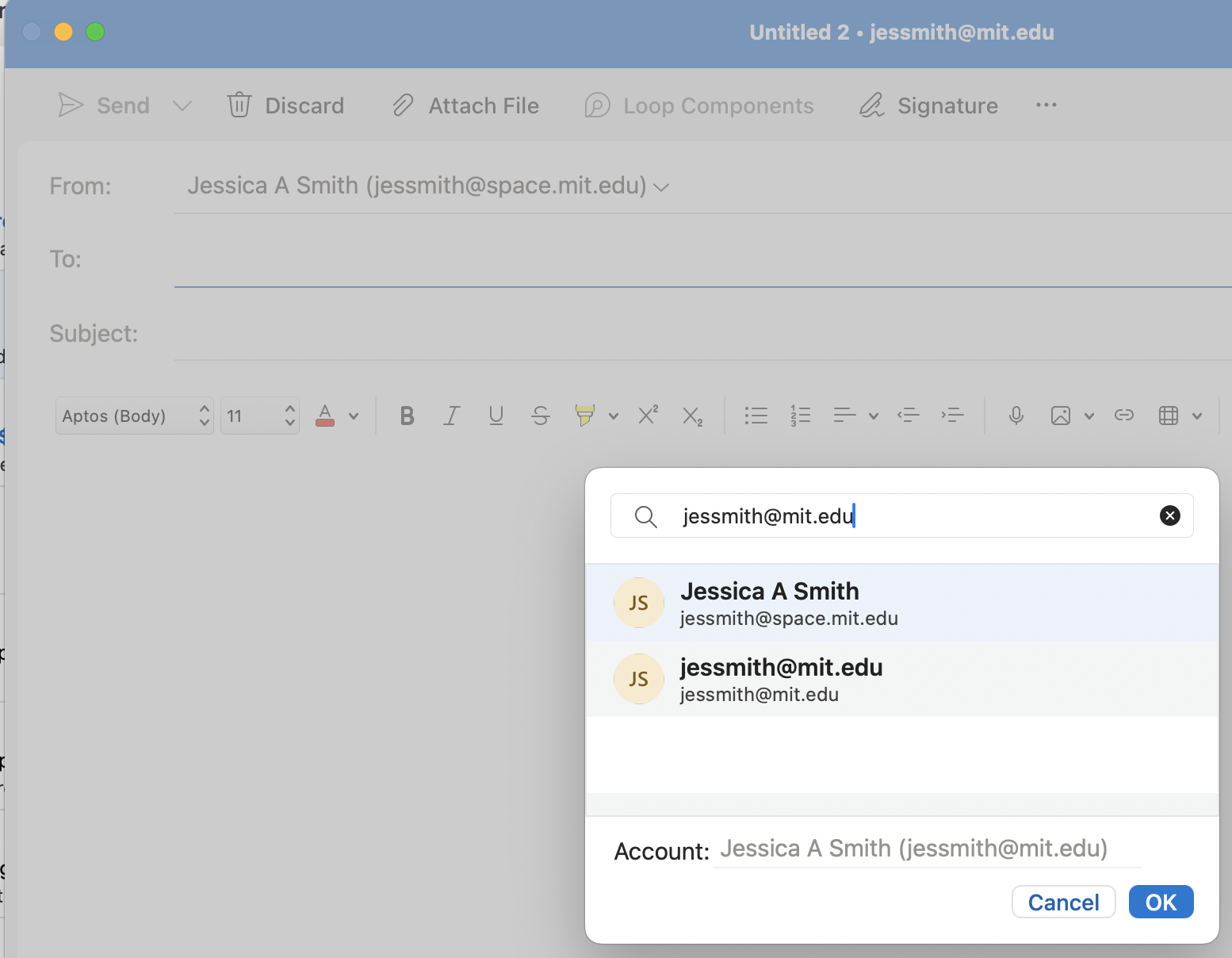Insert a numbered list
The image size is (1232, 958).
801,416
